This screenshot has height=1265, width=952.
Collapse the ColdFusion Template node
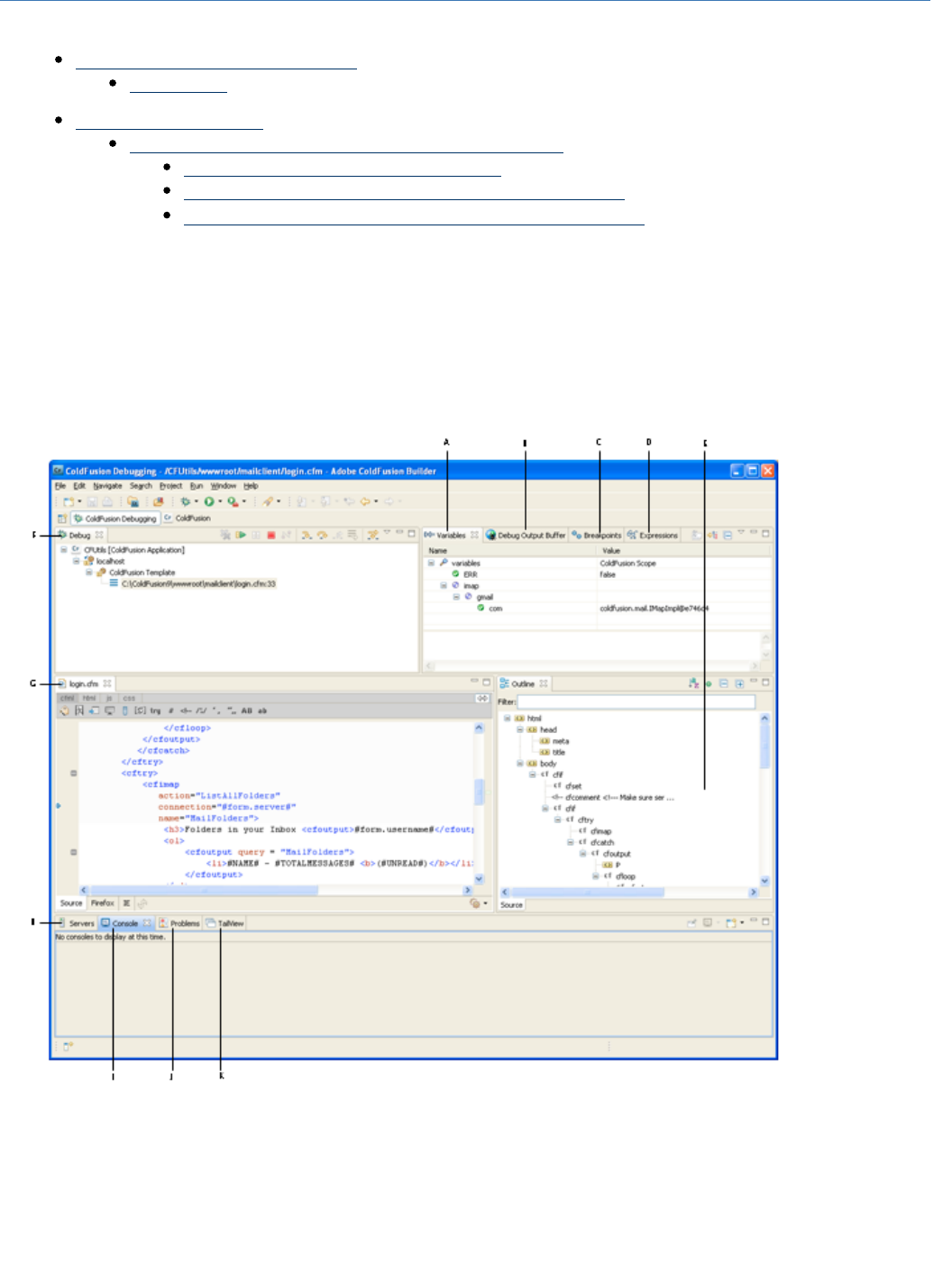tap(89, 572)
